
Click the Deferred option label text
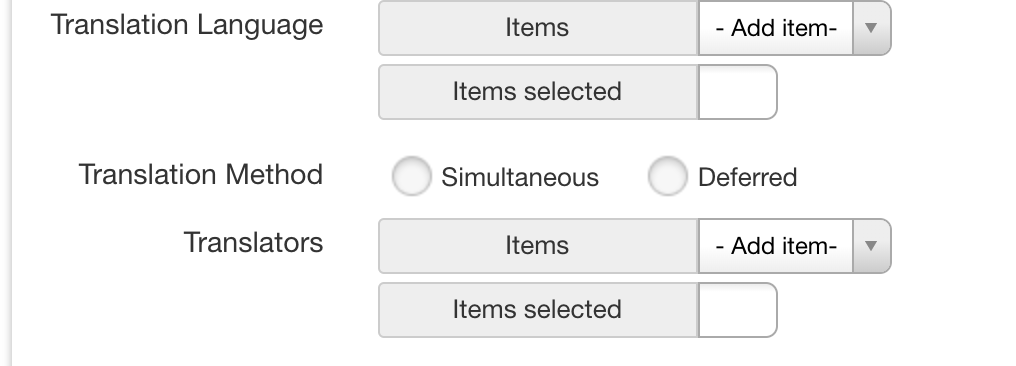(747, 177)
